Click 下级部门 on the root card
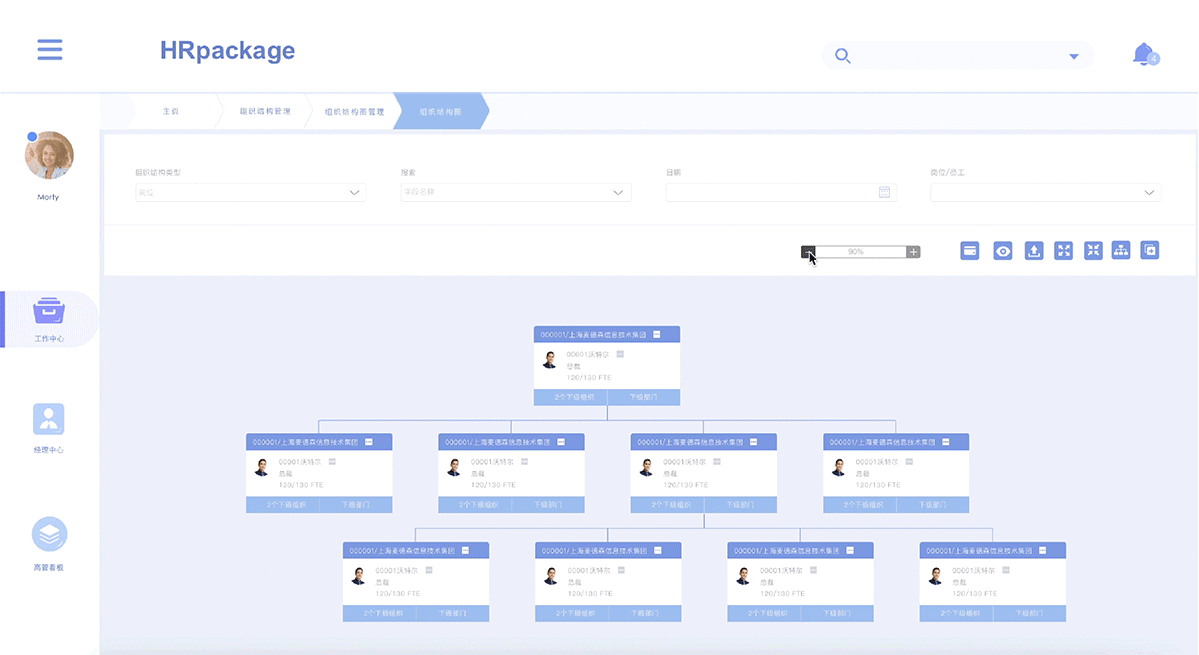 [x=644, y=397]
